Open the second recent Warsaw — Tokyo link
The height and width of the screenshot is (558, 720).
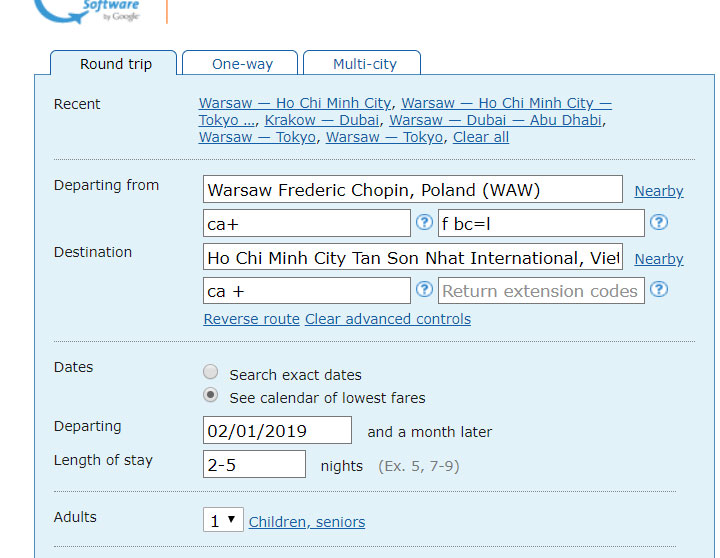pos(384,137)
